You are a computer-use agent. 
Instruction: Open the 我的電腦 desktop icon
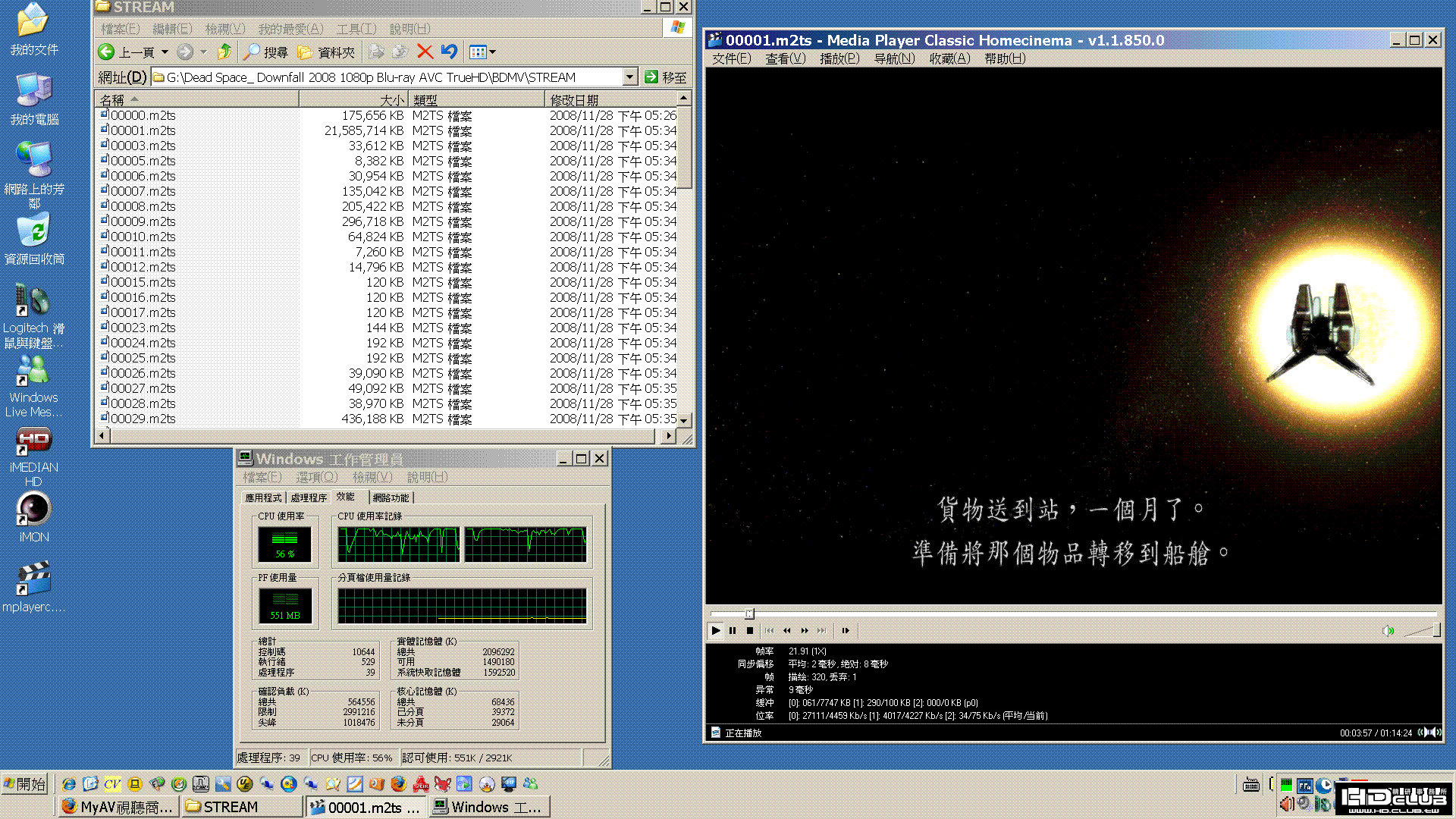tap(33, 99)
